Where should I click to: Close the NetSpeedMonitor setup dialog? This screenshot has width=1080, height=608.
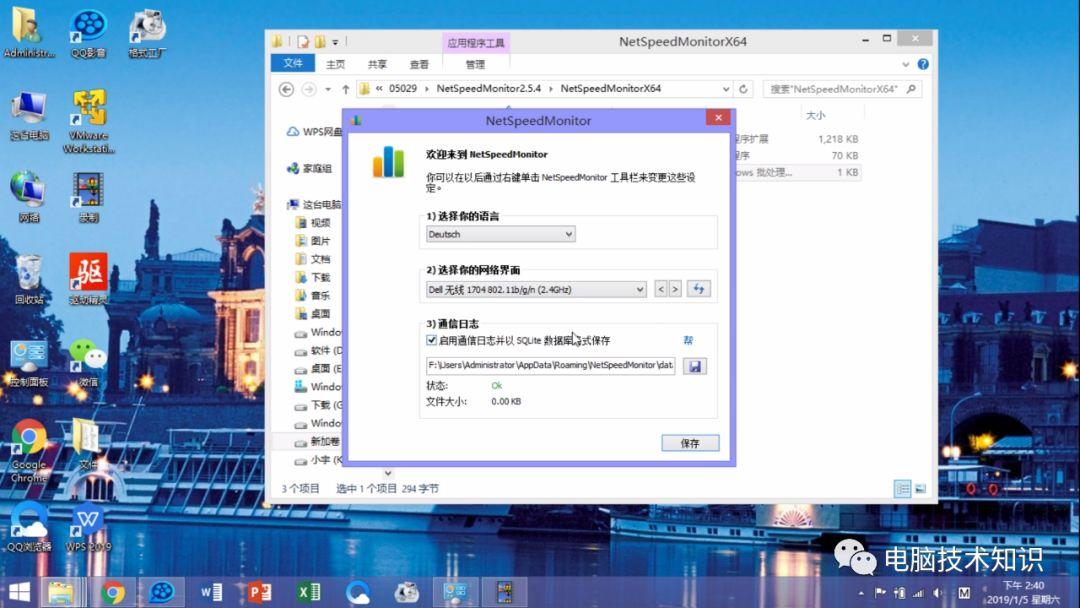(x=718, y=117)
